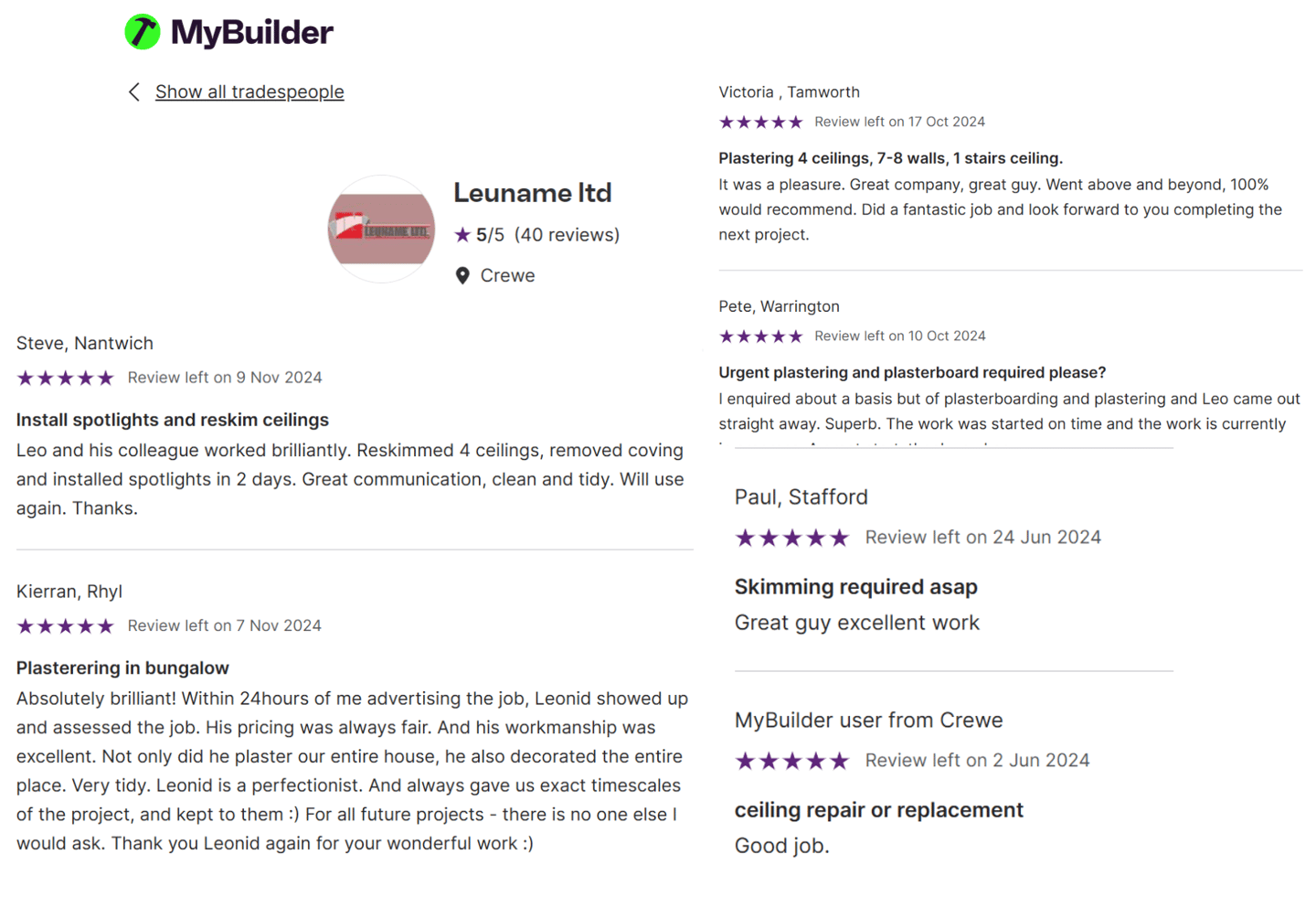
Task: Click the Plasterering in bungalow review title
Action: [x=122, y=668]
